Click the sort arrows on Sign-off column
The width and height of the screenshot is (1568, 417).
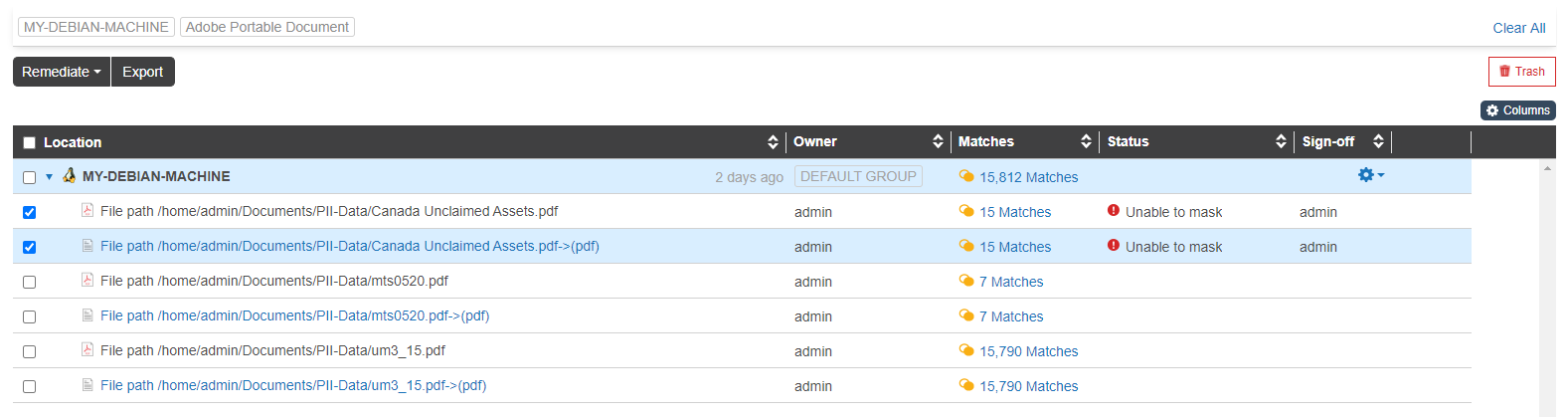click(1378, 142)
